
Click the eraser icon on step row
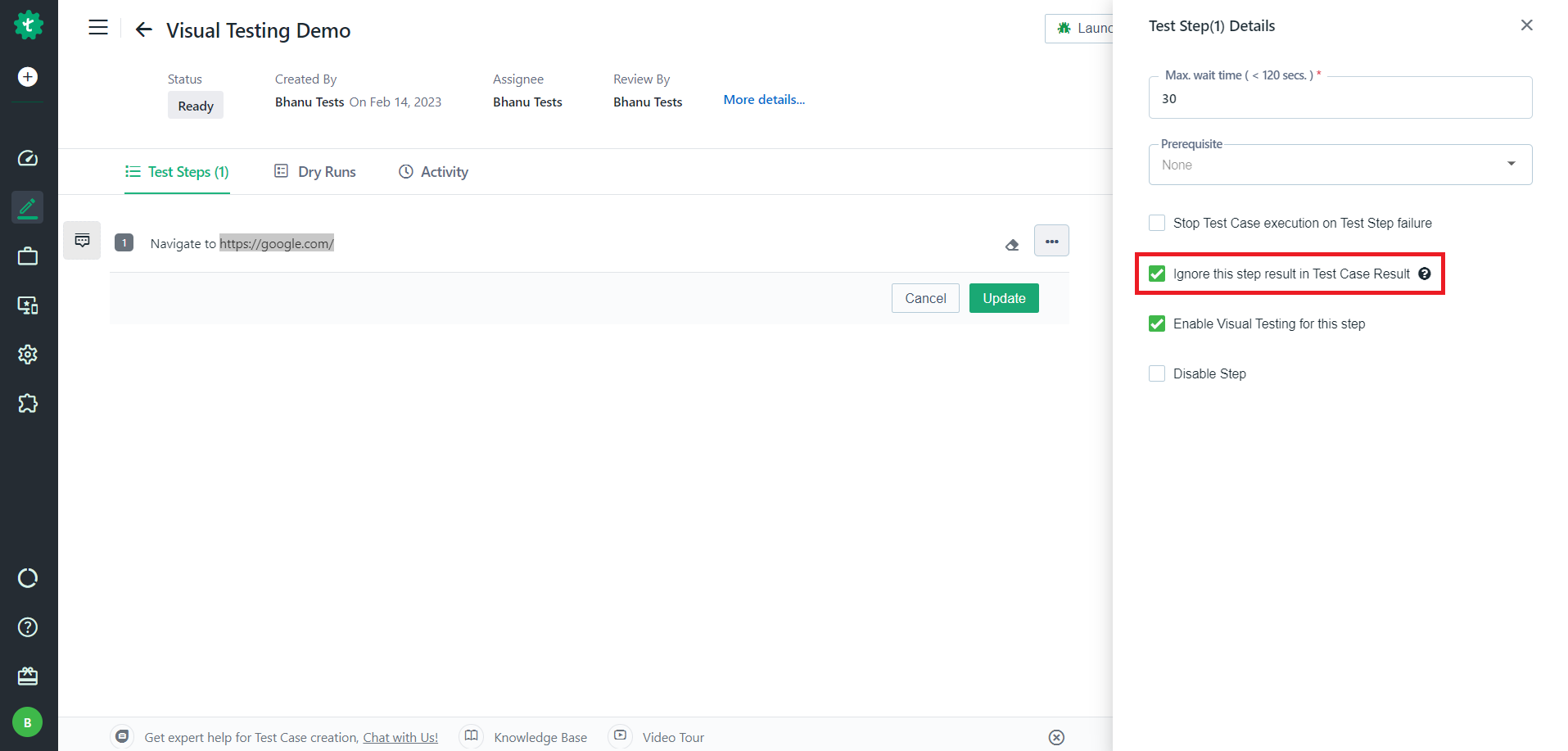coord(1012,245)
